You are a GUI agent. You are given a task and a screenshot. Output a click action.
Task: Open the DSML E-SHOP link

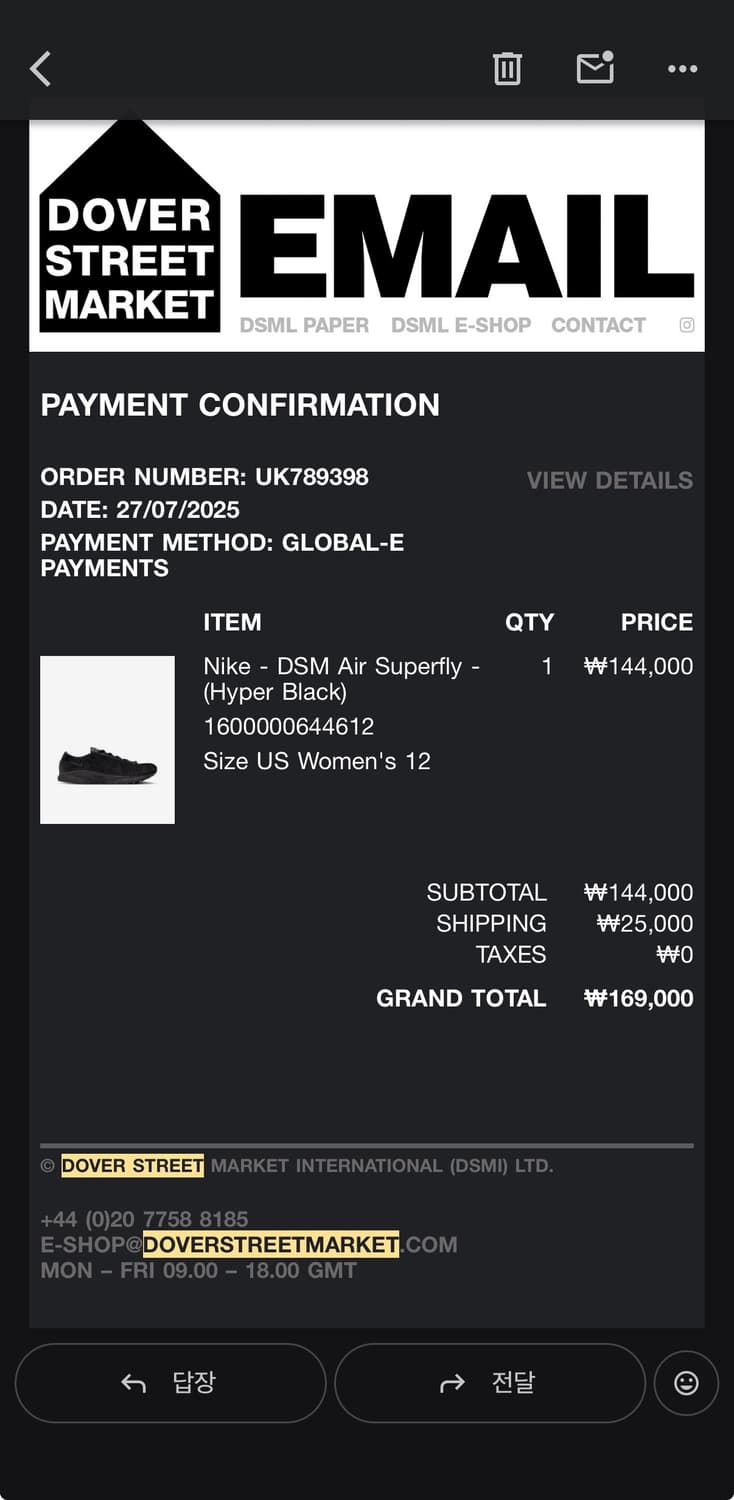click(x=461, y=325)
